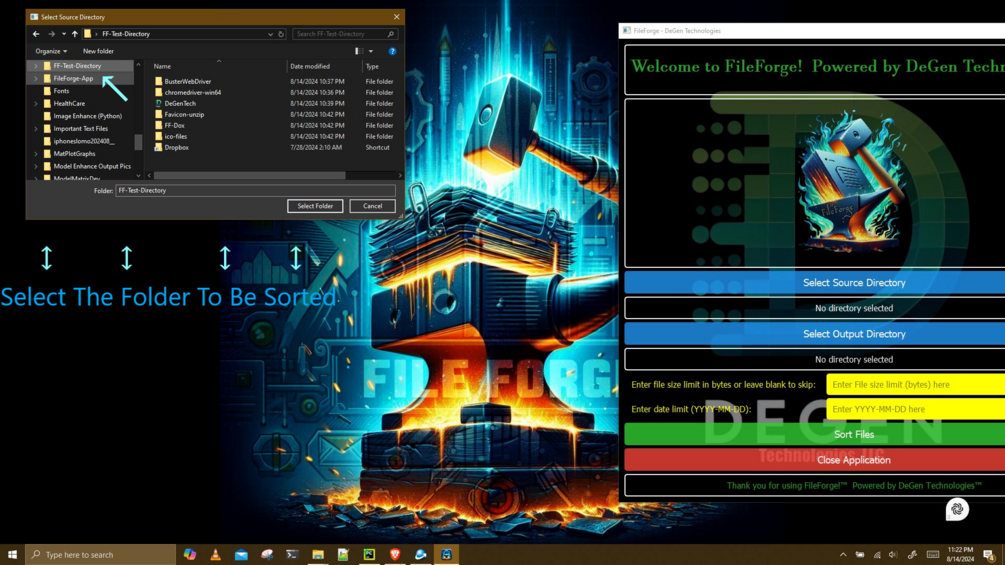Screen dimensions: 1005x565
Task: Open the terminal icon on taskbar
Action: [292, 555]
